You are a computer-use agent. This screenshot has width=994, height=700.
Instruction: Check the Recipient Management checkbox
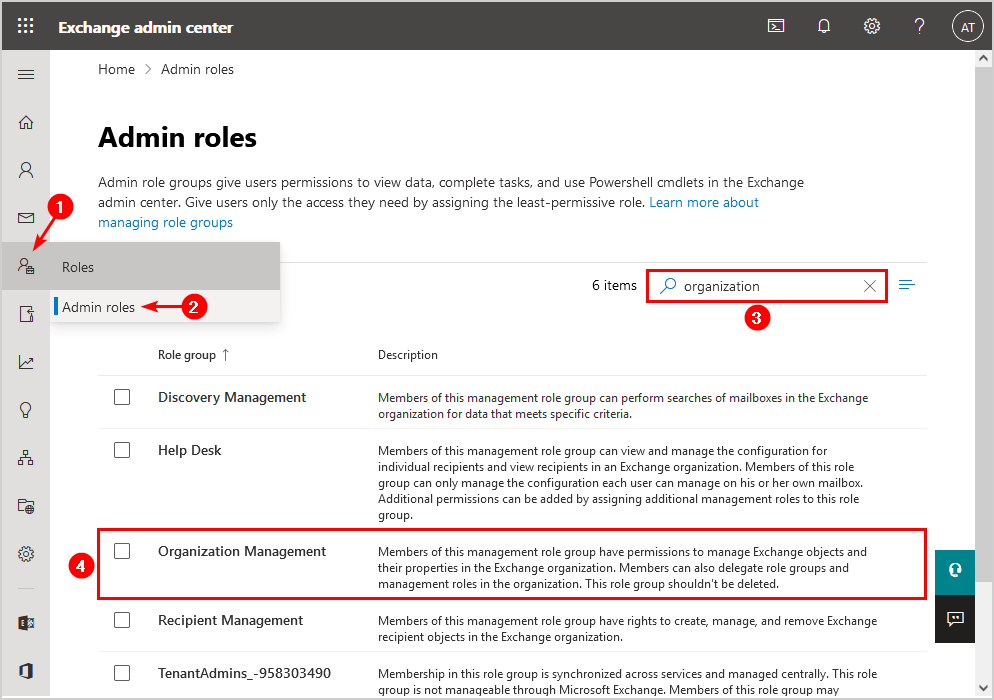(x=122, y=620)
